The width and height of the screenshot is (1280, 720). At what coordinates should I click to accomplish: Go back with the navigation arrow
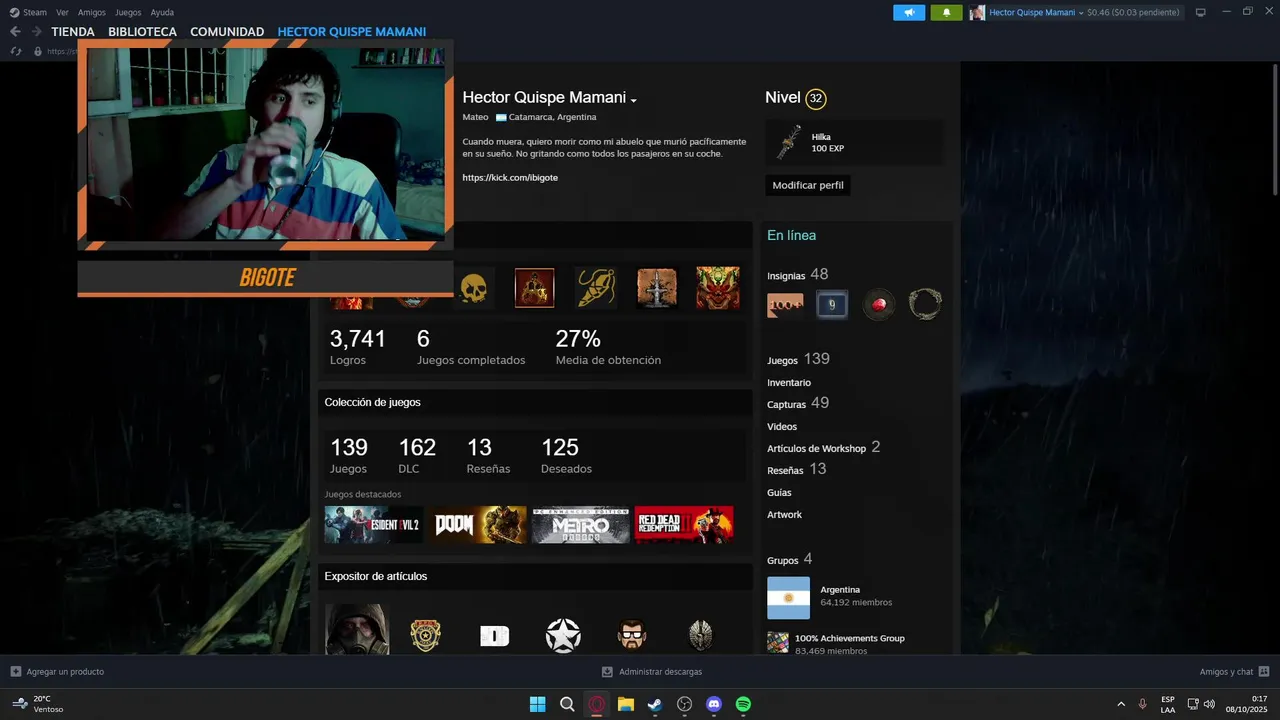point(15,31)
